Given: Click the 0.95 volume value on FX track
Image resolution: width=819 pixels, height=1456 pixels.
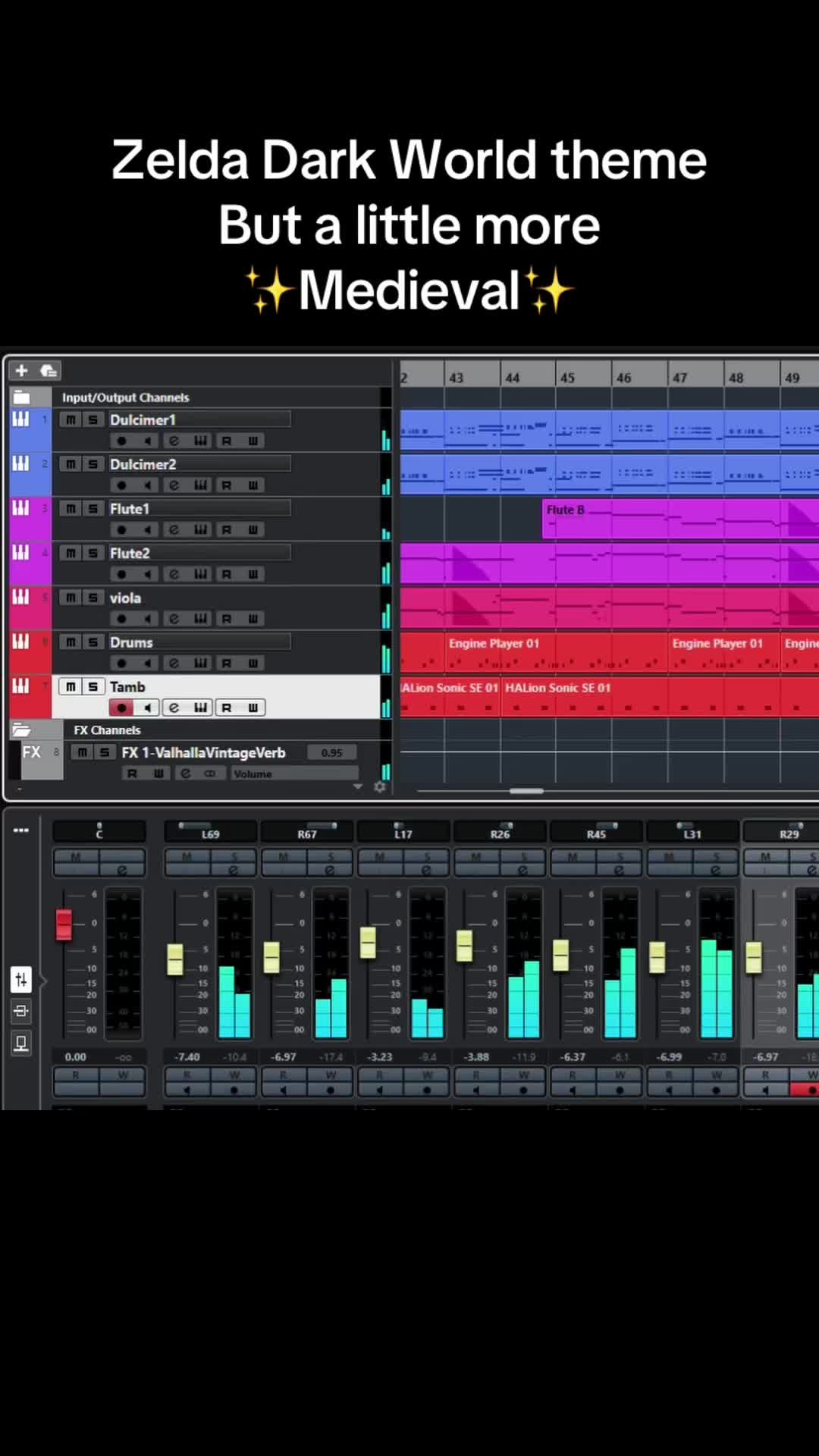Looking at the screenshot, I should 331,752.
